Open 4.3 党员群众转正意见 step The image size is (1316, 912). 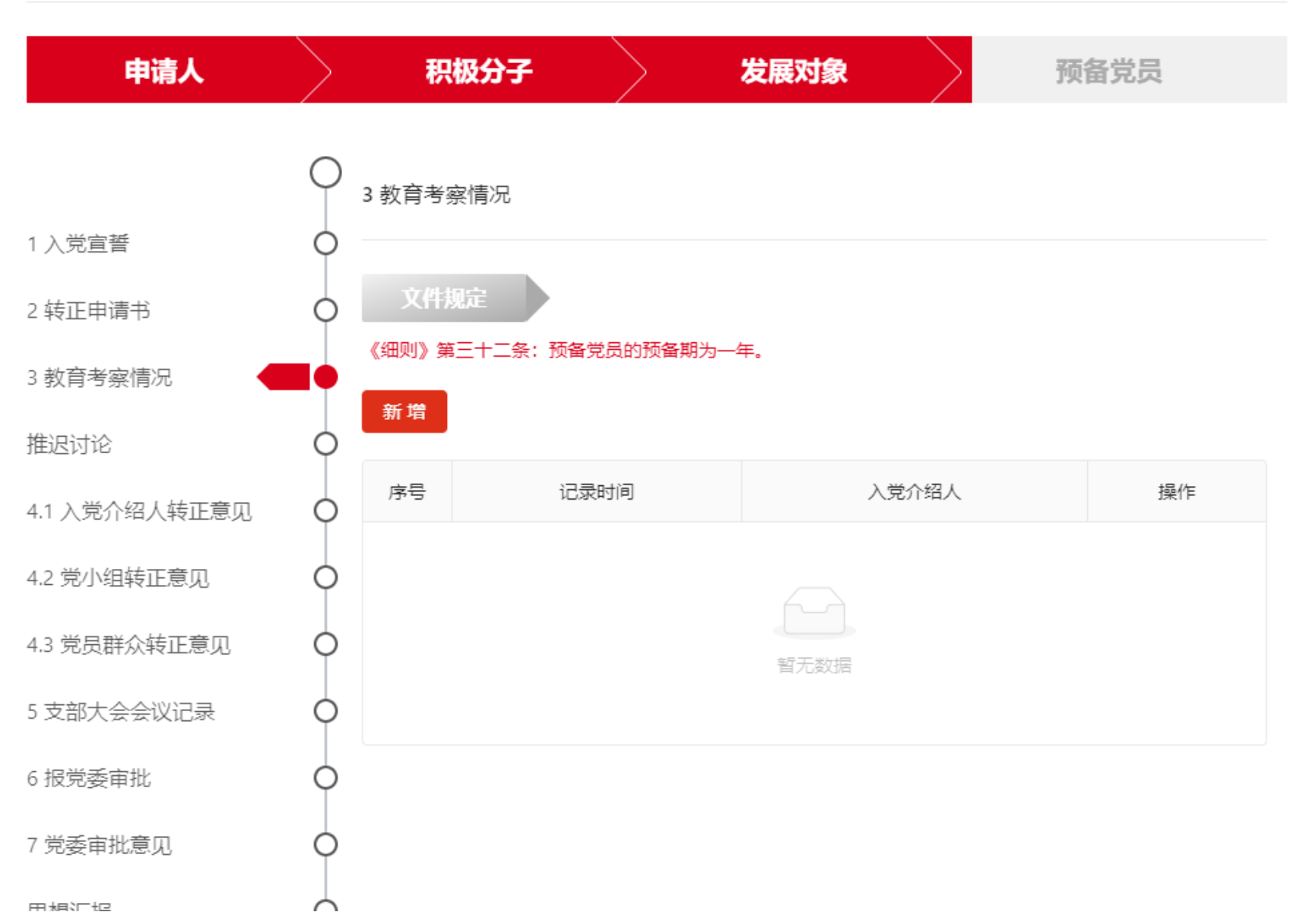[128, 645]
